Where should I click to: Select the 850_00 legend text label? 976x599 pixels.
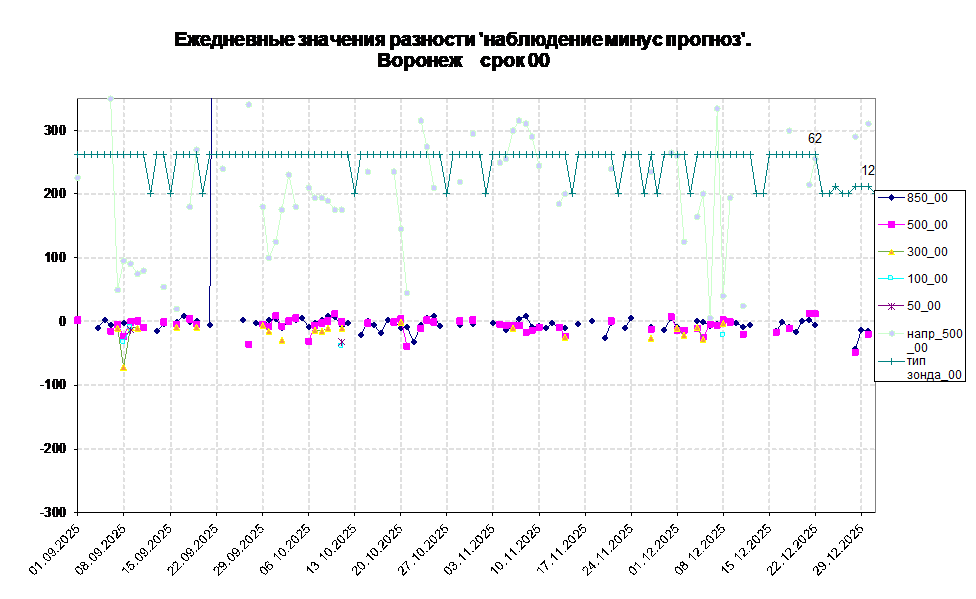pos(927,198)
